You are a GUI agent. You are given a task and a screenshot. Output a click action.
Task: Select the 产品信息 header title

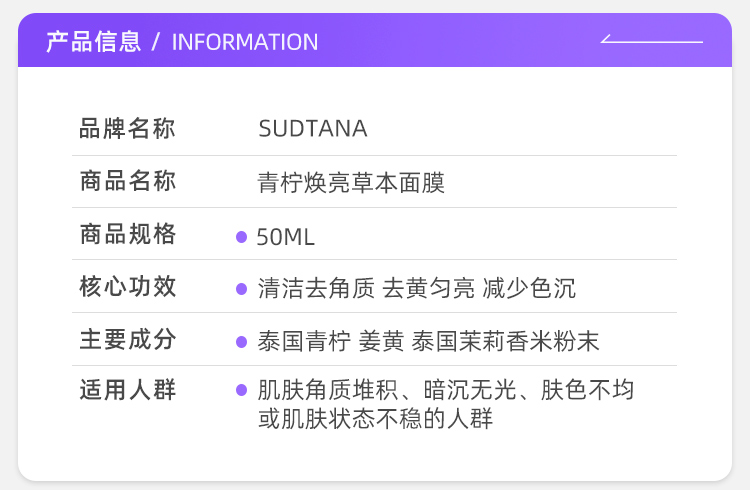[93, 42]
